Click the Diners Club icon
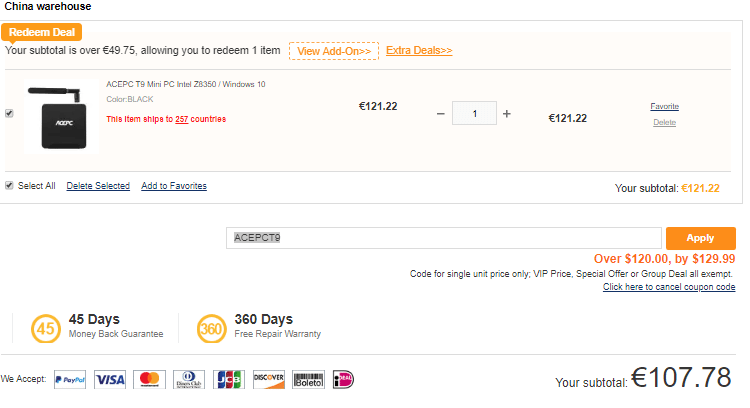The image size is (750, 408). 189,380
